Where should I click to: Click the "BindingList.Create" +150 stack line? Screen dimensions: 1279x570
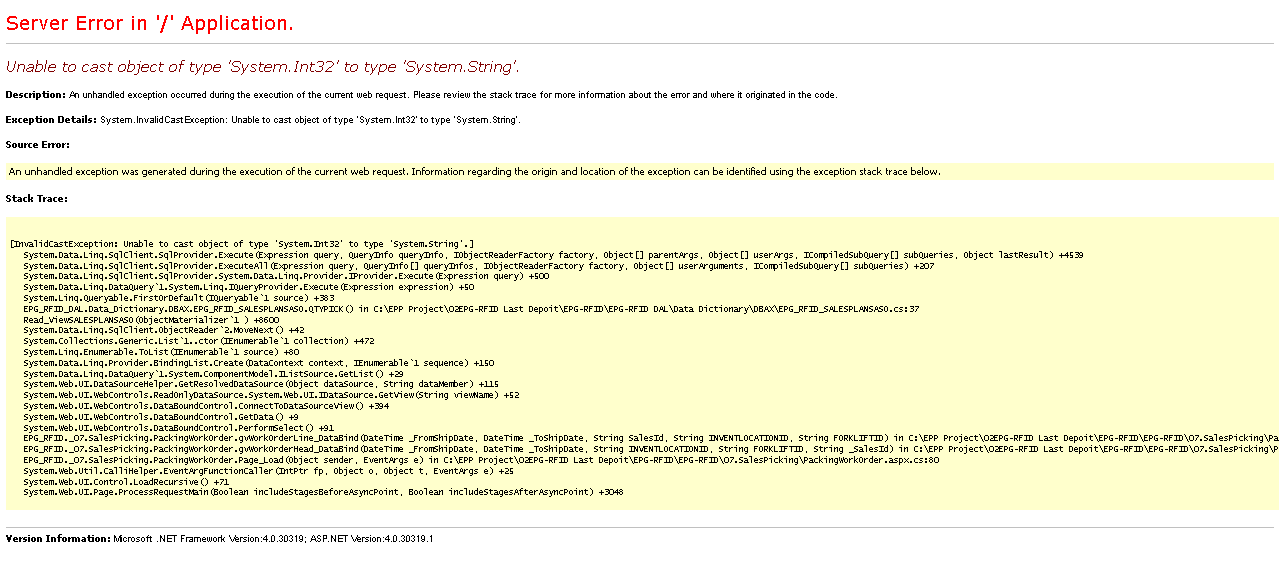[x=259, y=363]
